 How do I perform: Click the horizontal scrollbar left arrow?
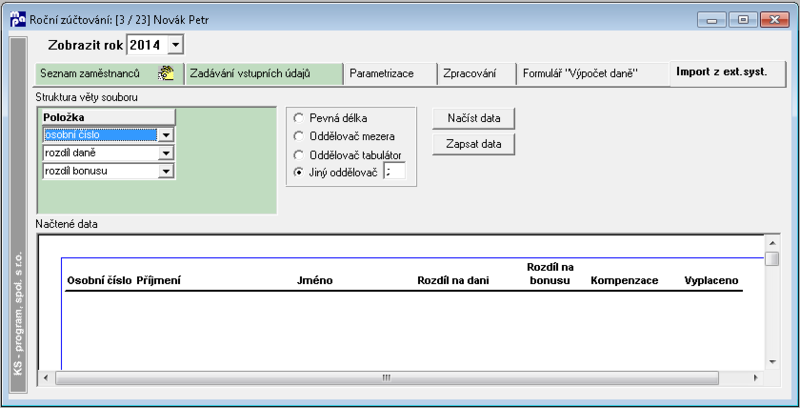click(46, 378)
